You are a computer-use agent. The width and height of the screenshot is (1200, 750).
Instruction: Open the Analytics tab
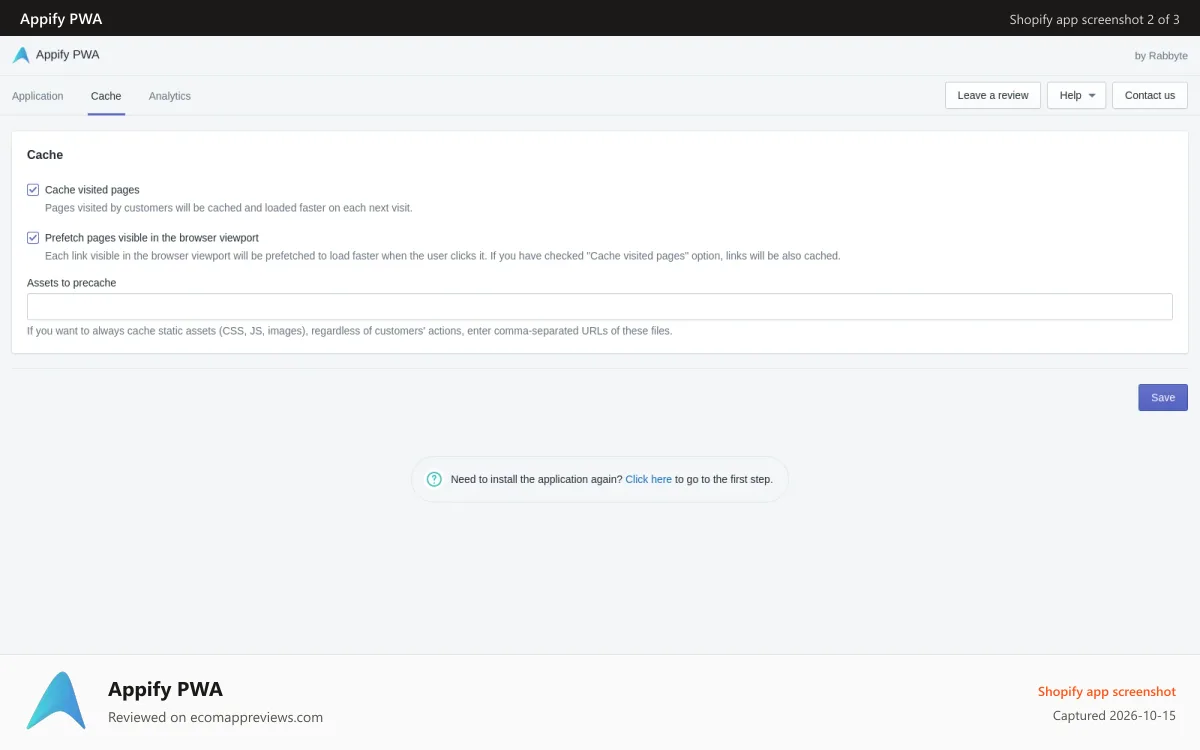click(x=170, y=96)
